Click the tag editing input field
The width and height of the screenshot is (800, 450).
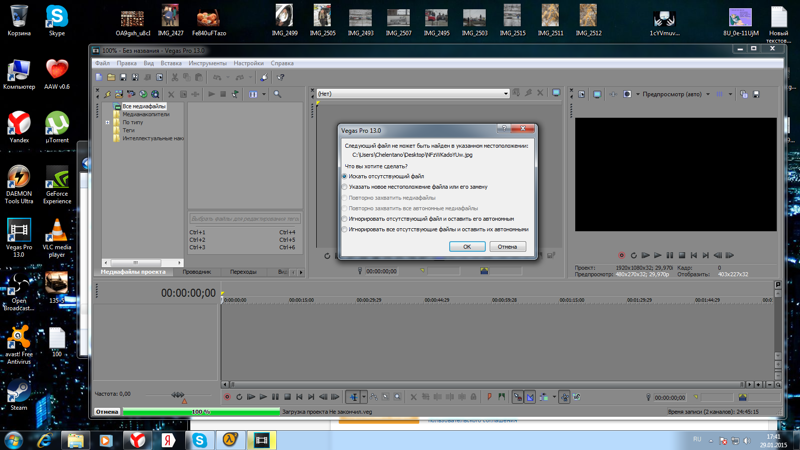pyautogui.click(x=245, y=219)
